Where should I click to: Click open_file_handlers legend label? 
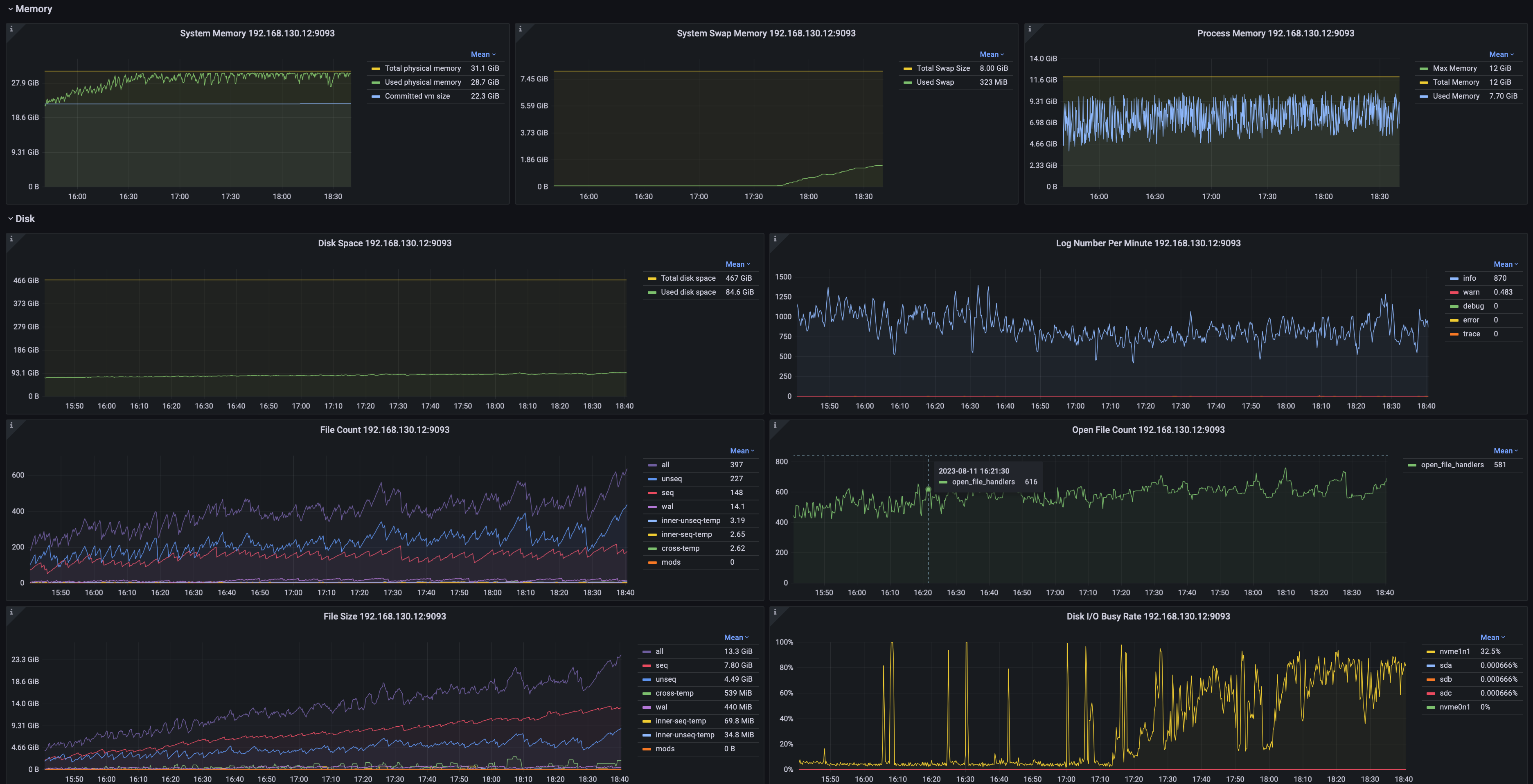pos(1452,464)
